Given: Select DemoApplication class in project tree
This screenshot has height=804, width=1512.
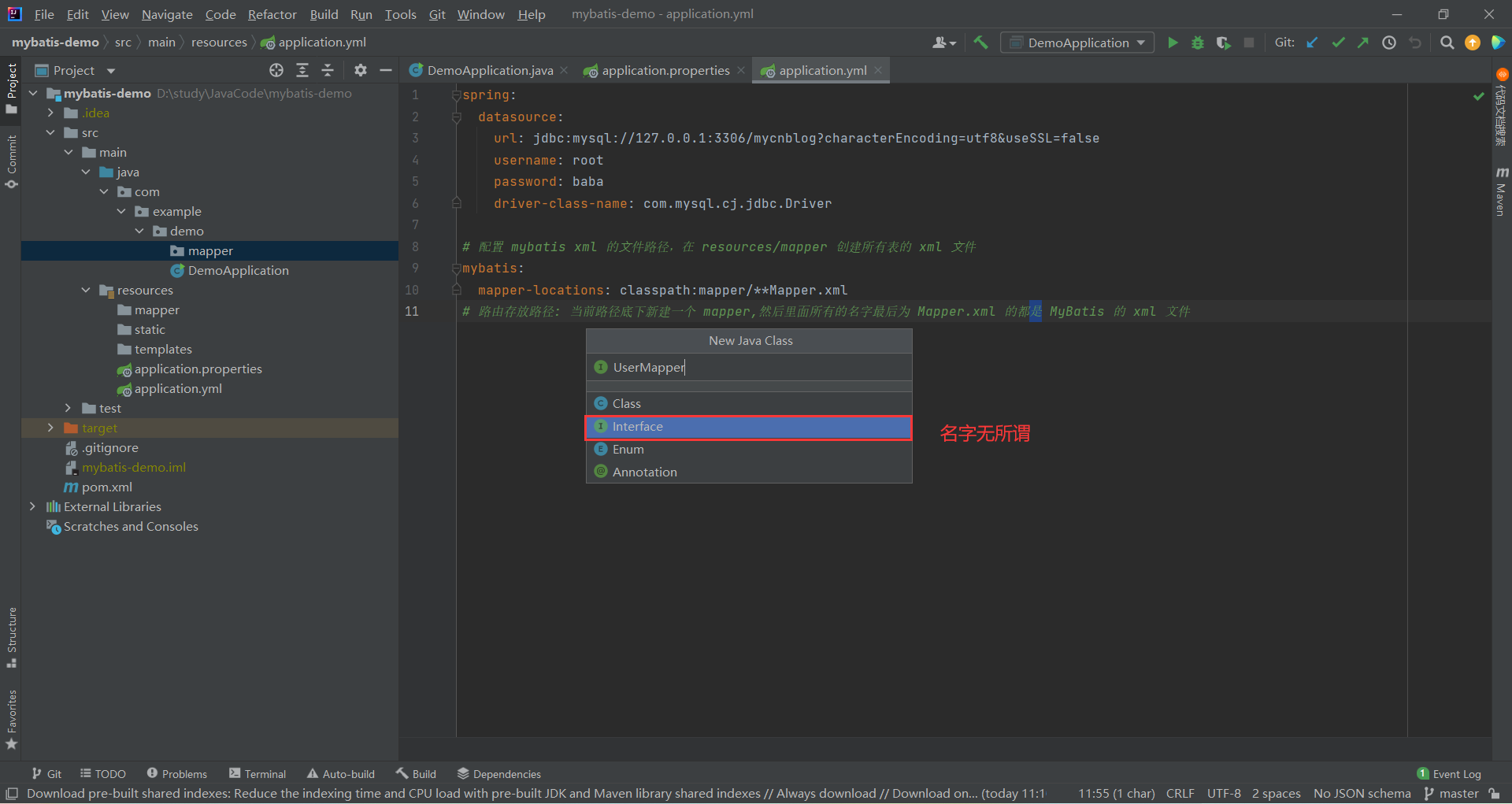Looking at the screenshot, I should tap(238, 270).
